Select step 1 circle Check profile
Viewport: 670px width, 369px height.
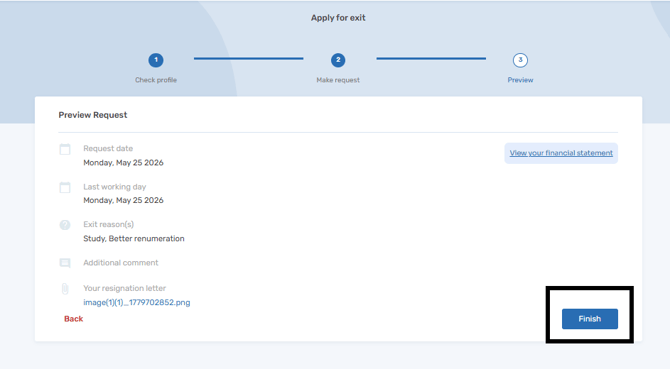[x=156, y=60]
